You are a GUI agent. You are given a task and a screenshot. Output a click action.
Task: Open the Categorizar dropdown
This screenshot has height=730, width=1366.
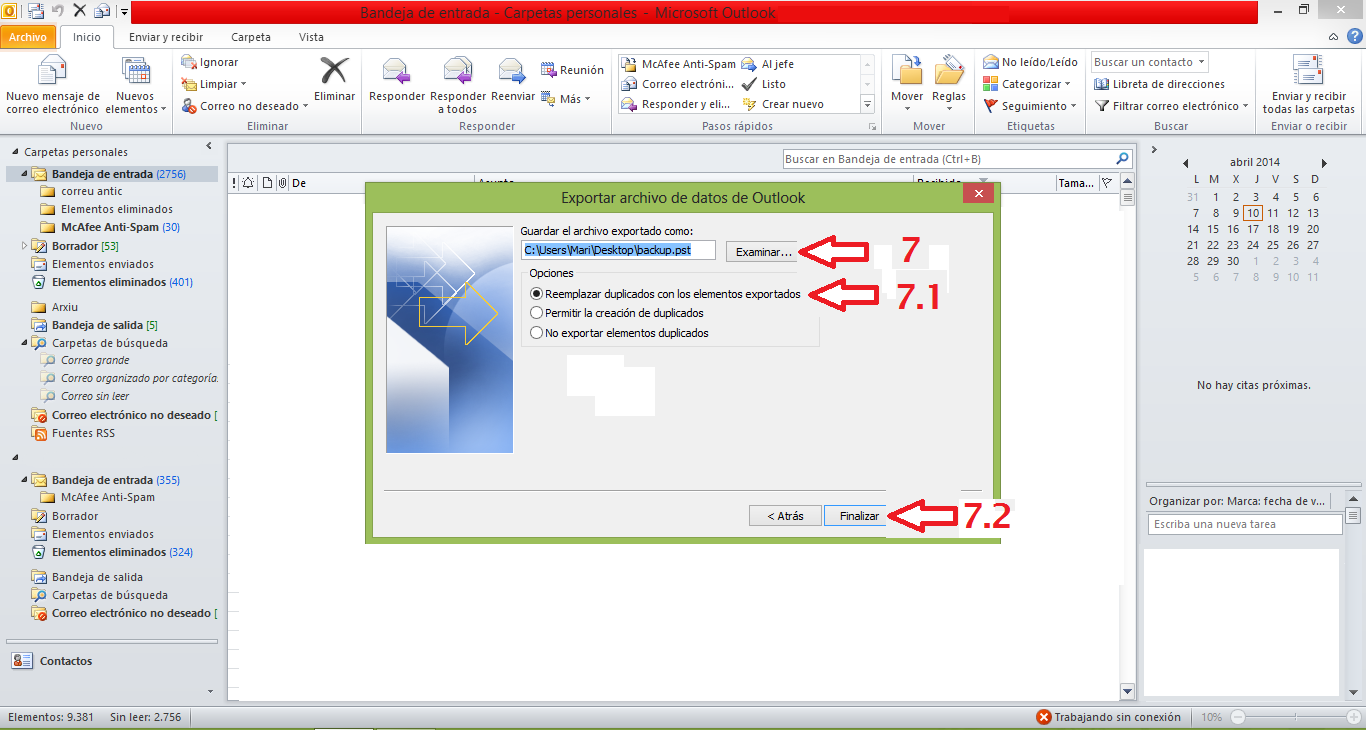pyautogui.click(x=1027, y=84)
